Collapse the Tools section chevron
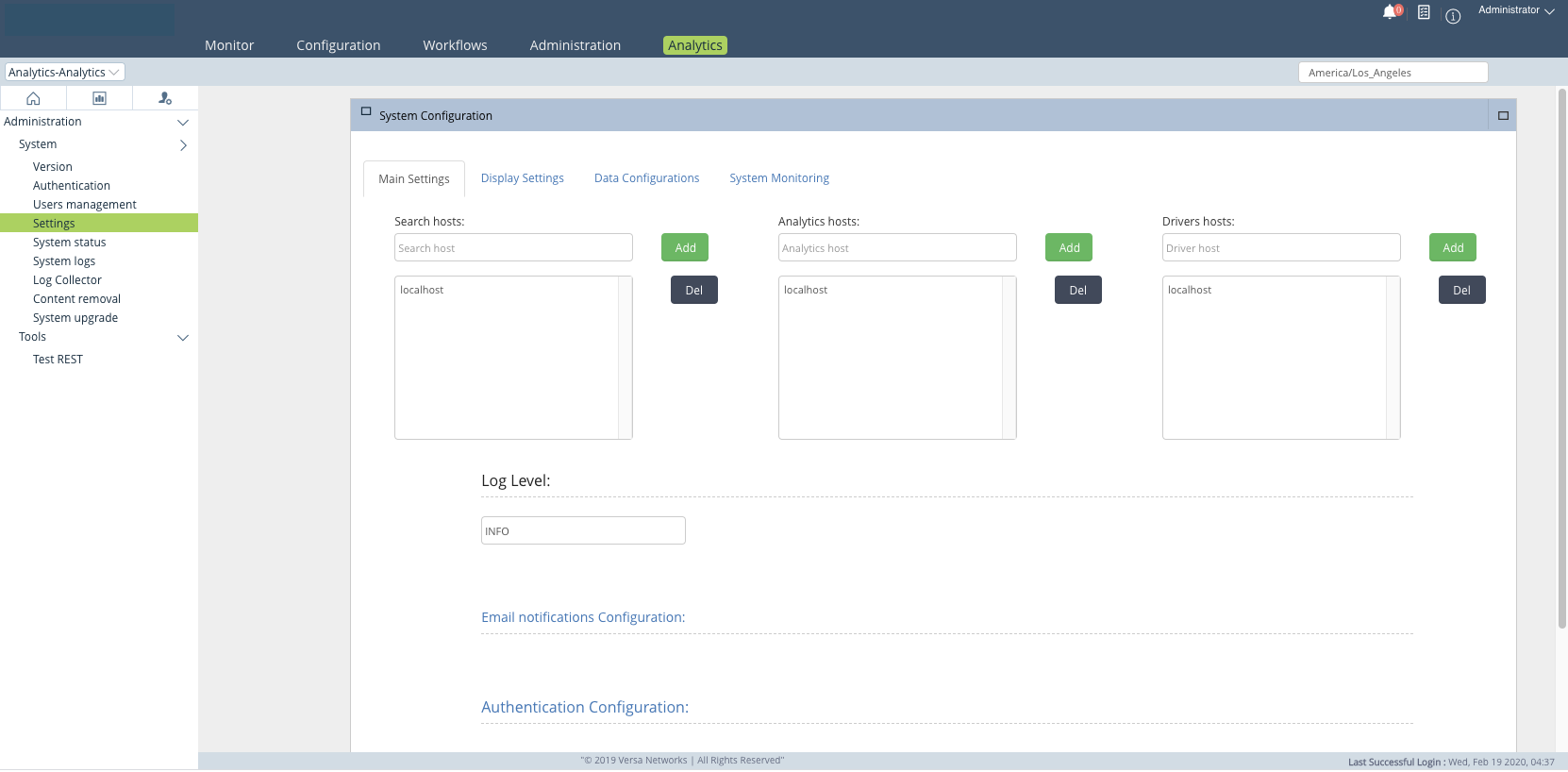Screen dimensions: 1568x772 point(183,338)
